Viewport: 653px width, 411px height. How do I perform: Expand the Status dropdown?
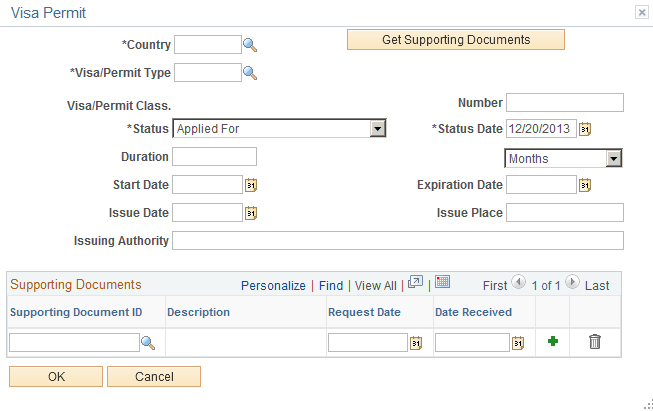click(x=377, y=129)
